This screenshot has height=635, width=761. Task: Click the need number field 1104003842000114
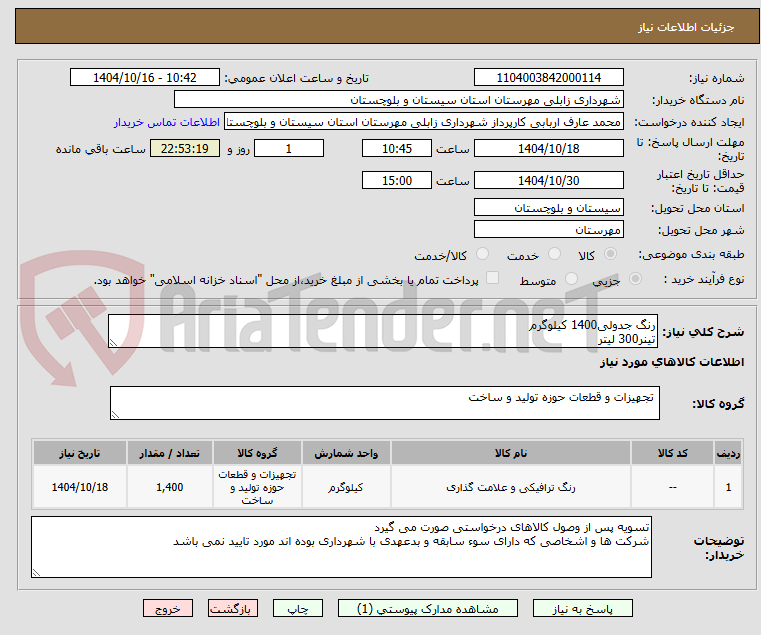(548, 78)
